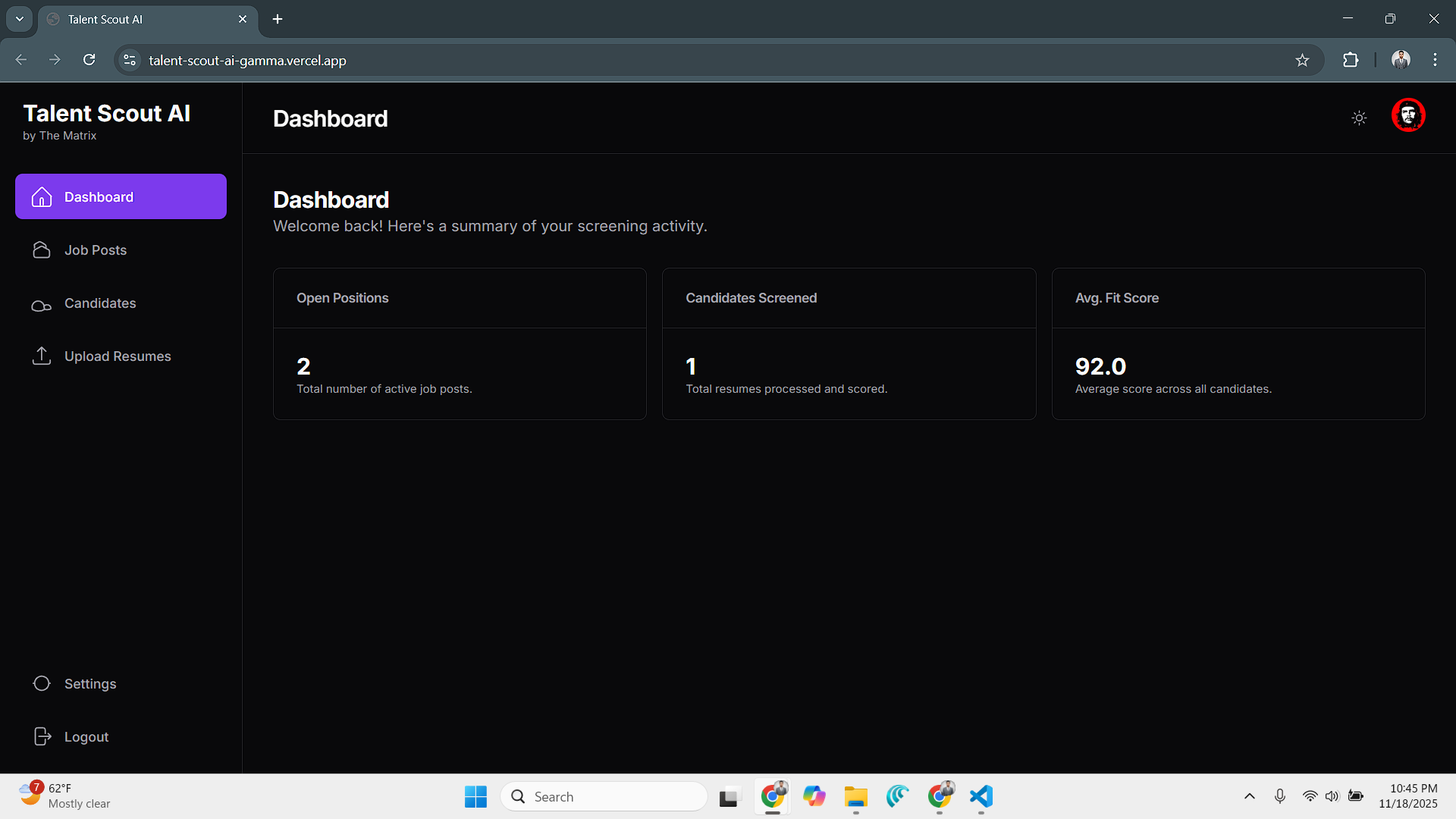Open Settings from the sidebar
1456x819 pixels.
(90, 683)
